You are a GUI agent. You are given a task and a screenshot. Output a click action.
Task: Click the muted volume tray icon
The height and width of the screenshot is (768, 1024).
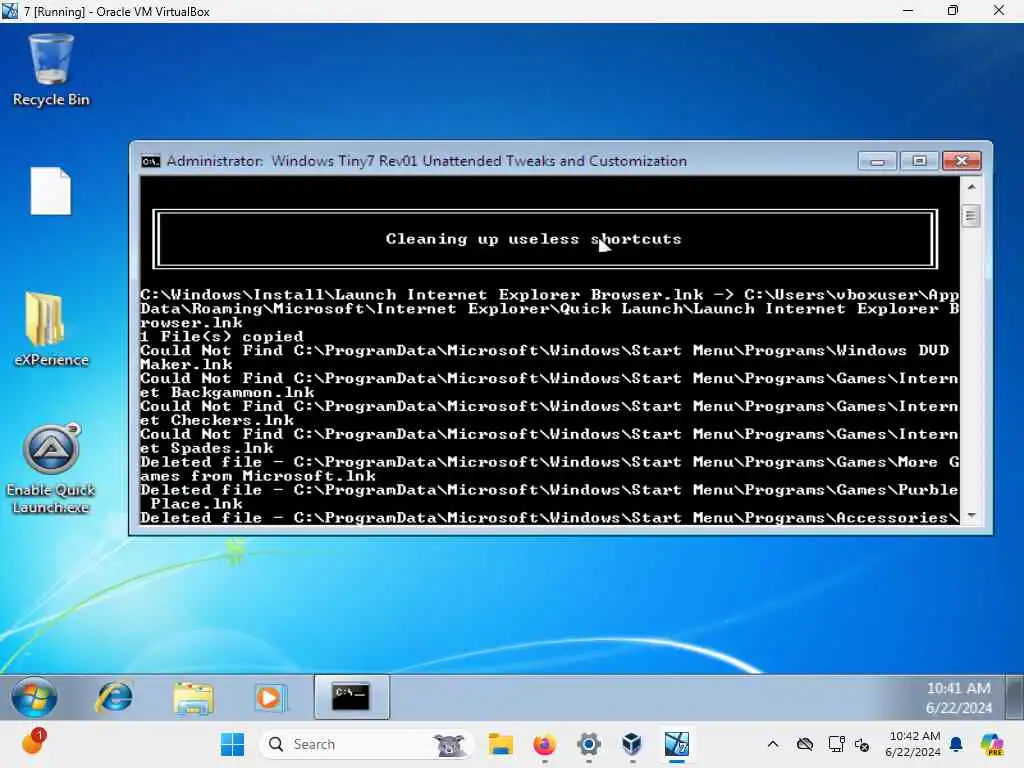(862, 744)
